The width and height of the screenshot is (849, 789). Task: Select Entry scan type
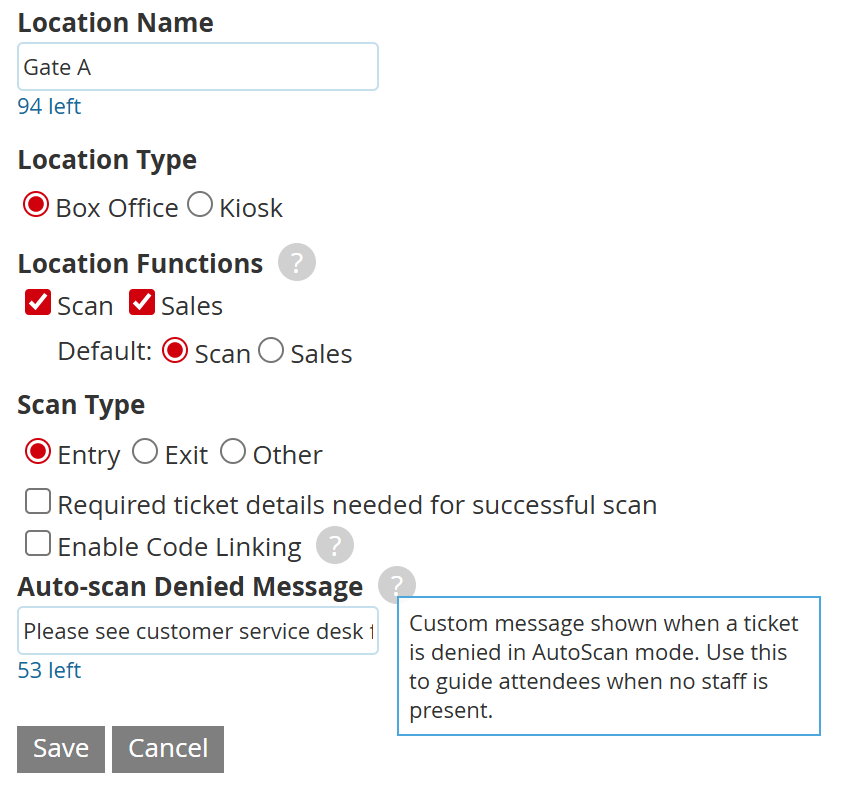[38, 452]
